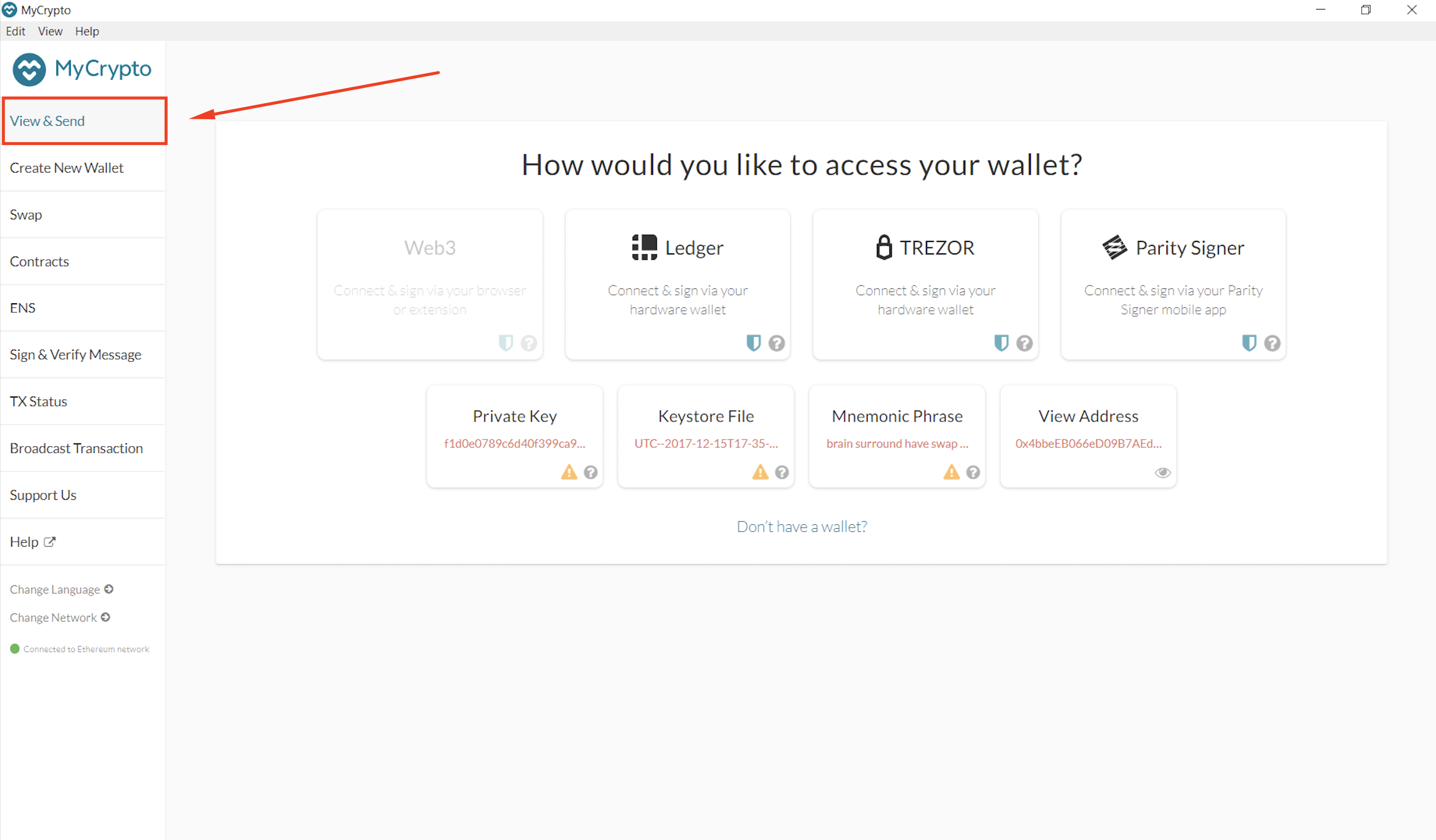Viewport: 1436px width, 840px height.
Task: Click the help icon on Private Key card
Action: point(590,472)
